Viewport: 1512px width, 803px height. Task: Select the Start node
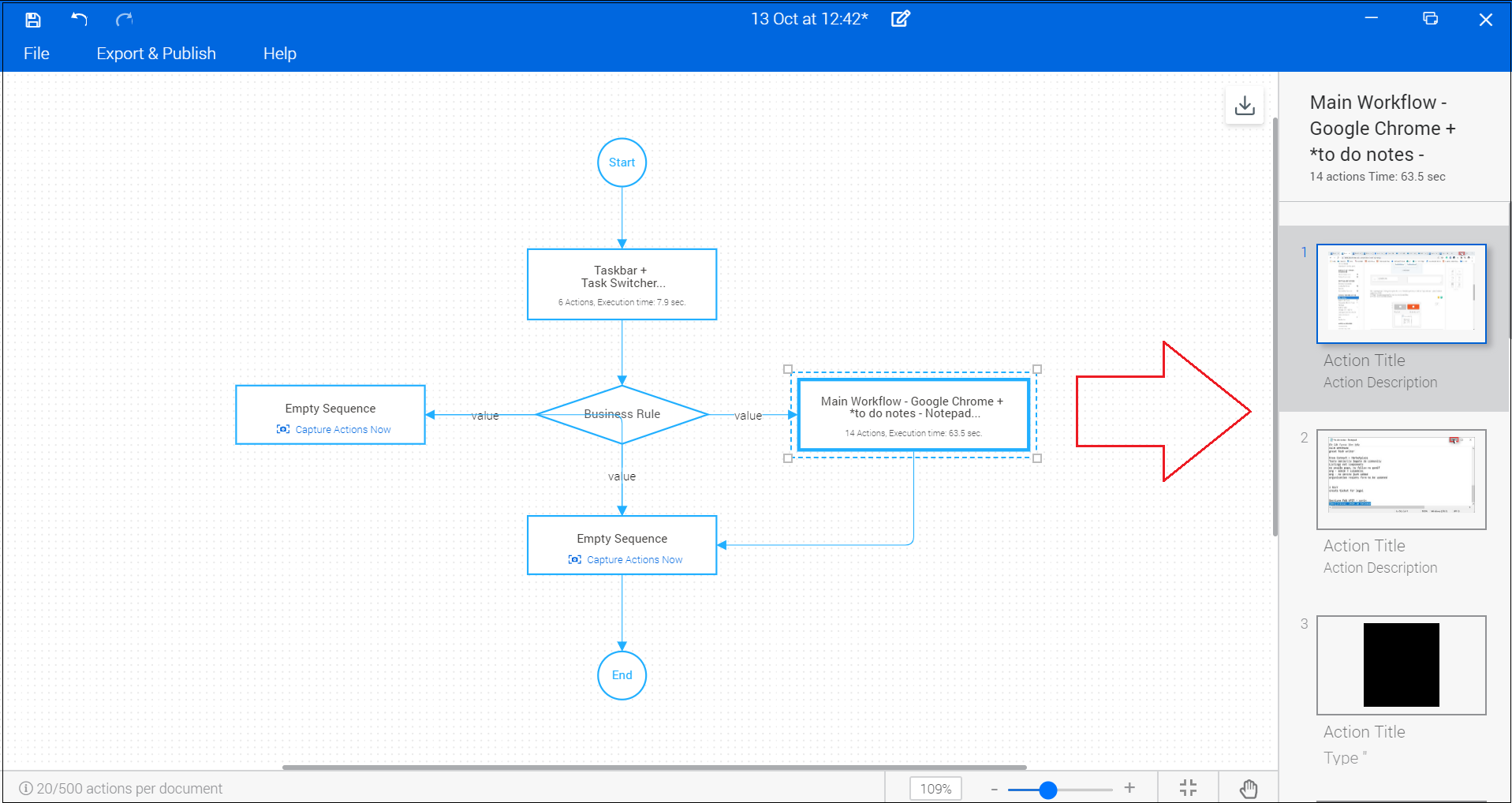pyautogui.click(x=622, y=162)
